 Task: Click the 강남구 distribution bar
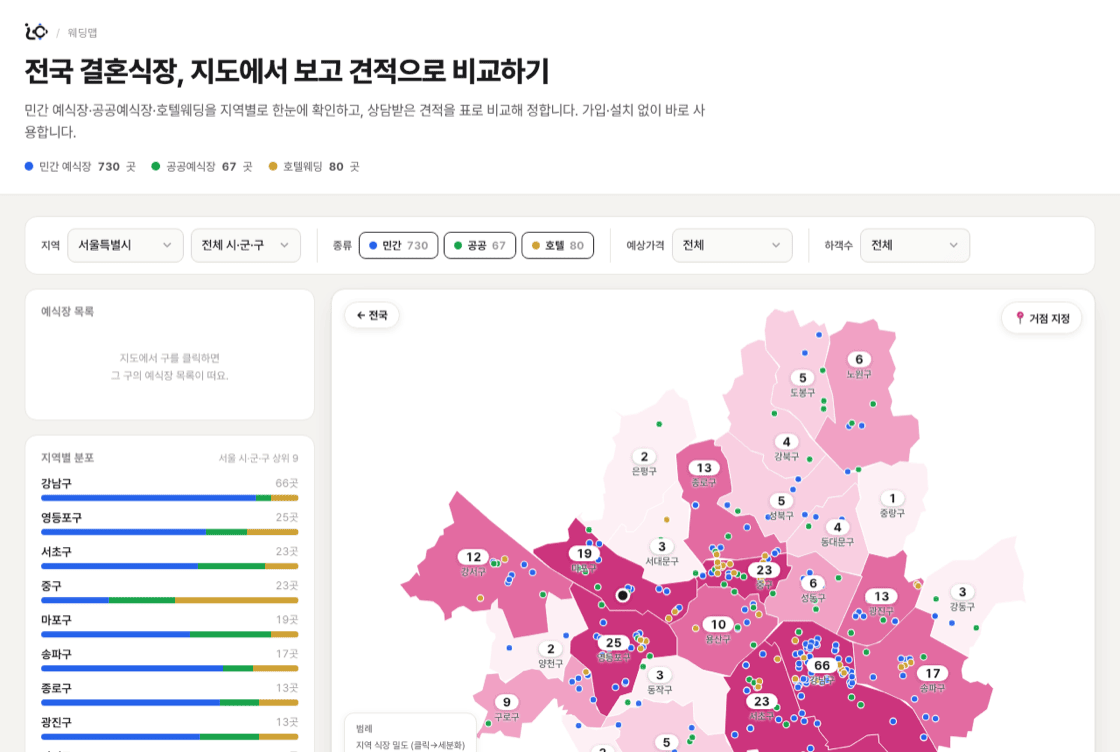[169, 498]
